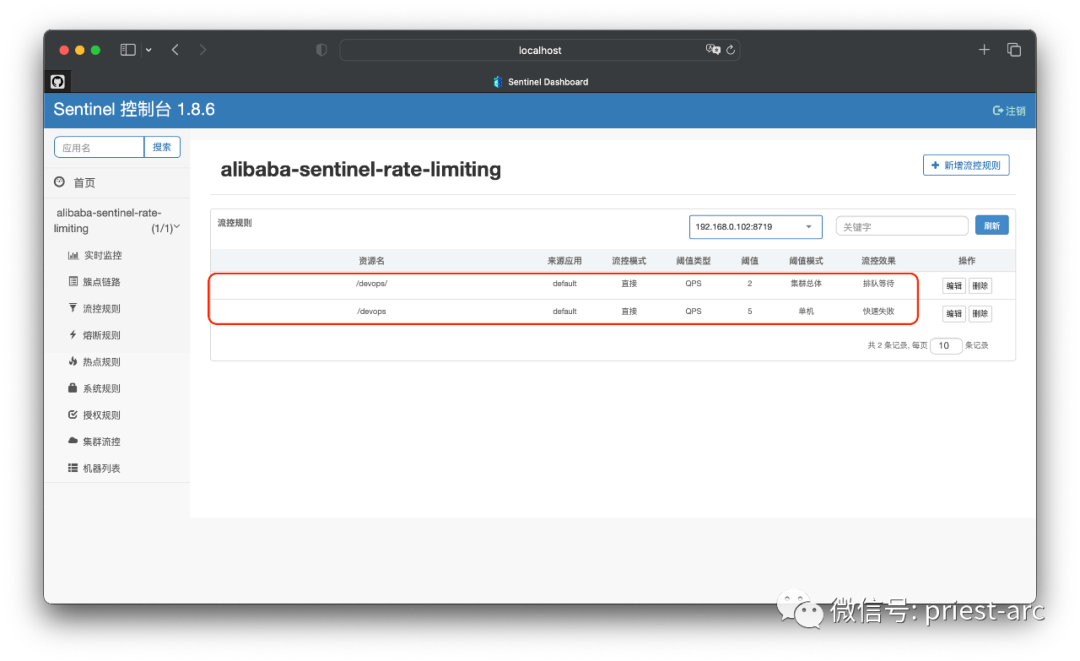Open 集群流控 cluster flow control

[101, 442]
